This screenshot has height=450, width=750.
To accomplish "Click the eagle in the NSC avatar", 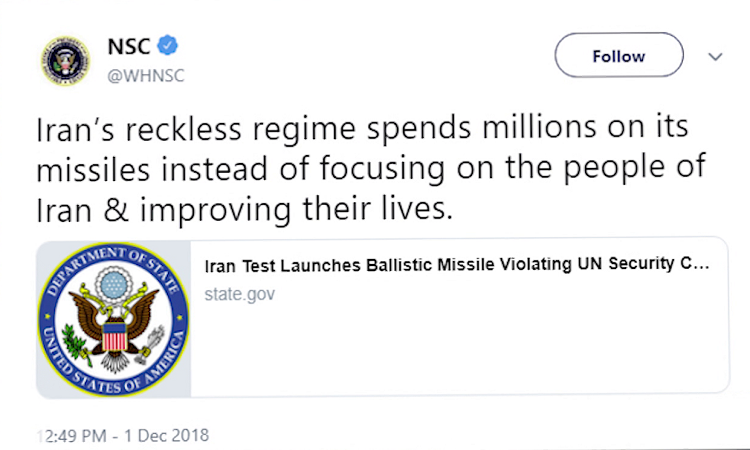I will point(66,62).
